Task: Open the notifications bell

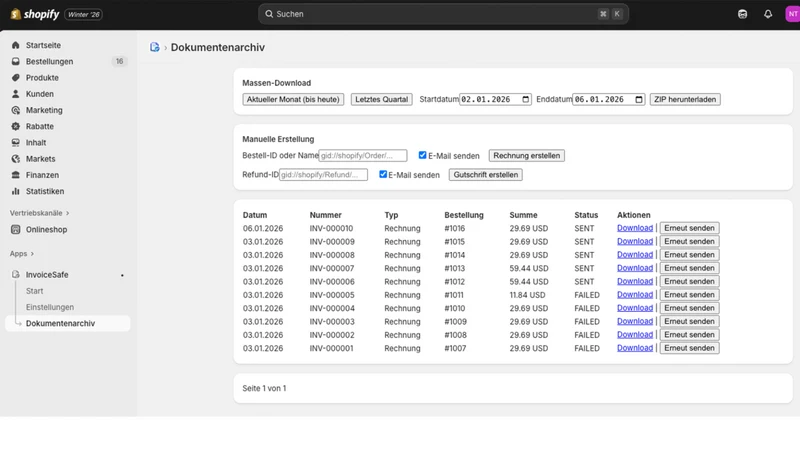Action: coord(768,14)
